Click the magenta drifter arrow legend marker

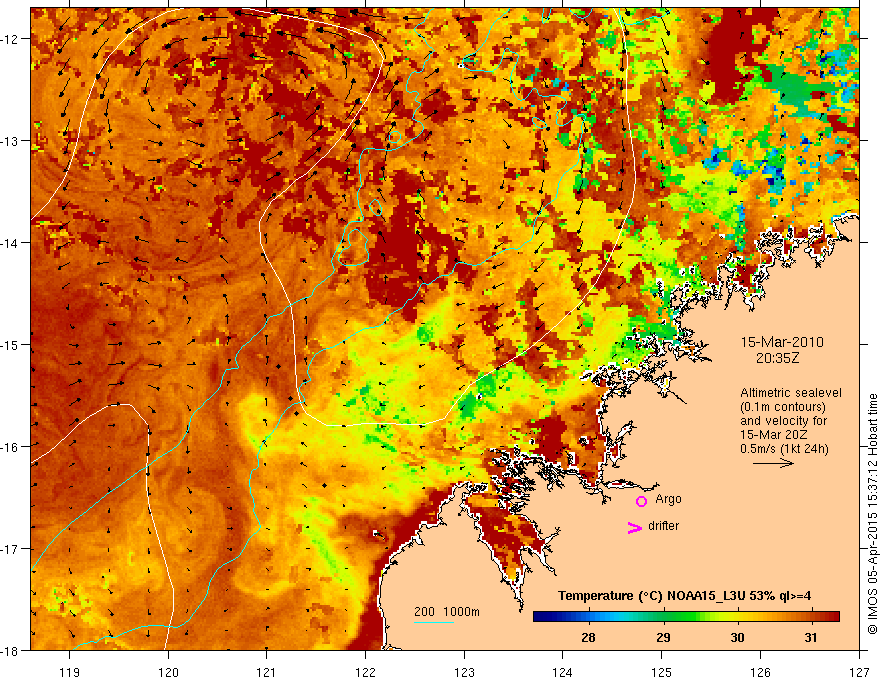pos(635,527)
